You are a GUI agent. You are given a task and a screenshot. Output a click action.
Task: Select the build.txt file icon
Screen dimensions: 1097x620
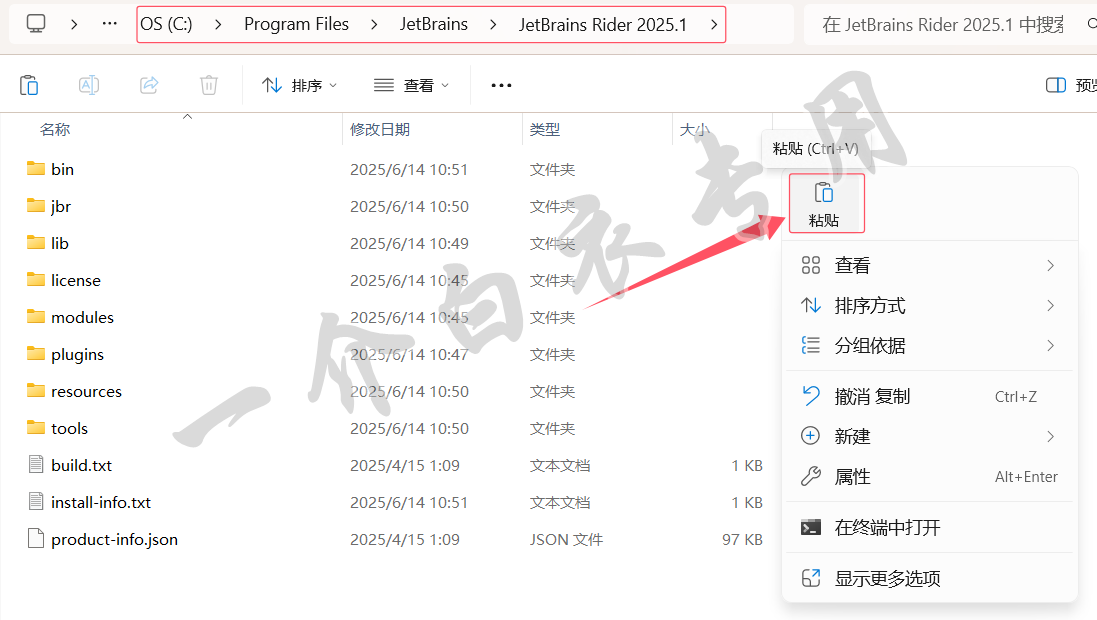[36, 465]
